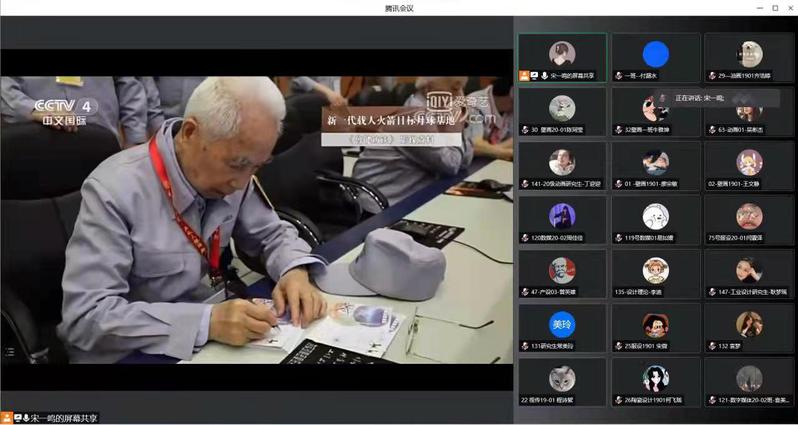Image resolution: width=798 pixels, height=425 pixels.
Task: Select 147-工业设计研究生-耿梦瑶 participant tile
Action: click(x=749, y=274)
